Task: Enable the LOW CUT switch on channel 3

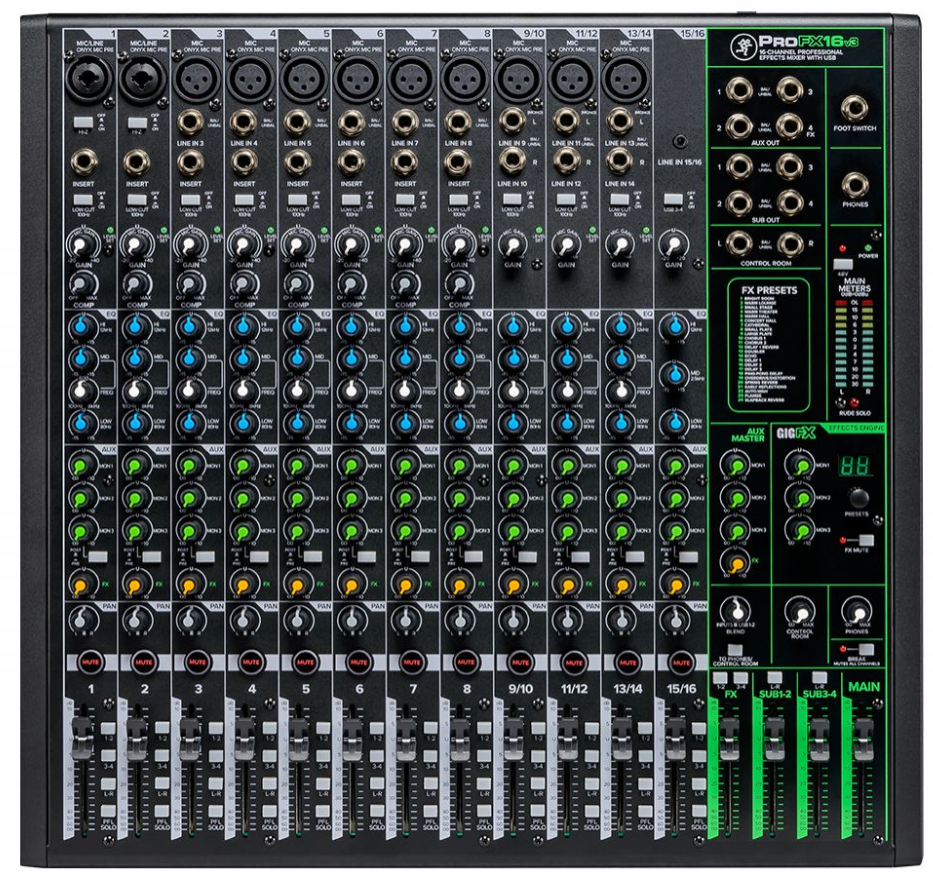Action: coord(190,199)
